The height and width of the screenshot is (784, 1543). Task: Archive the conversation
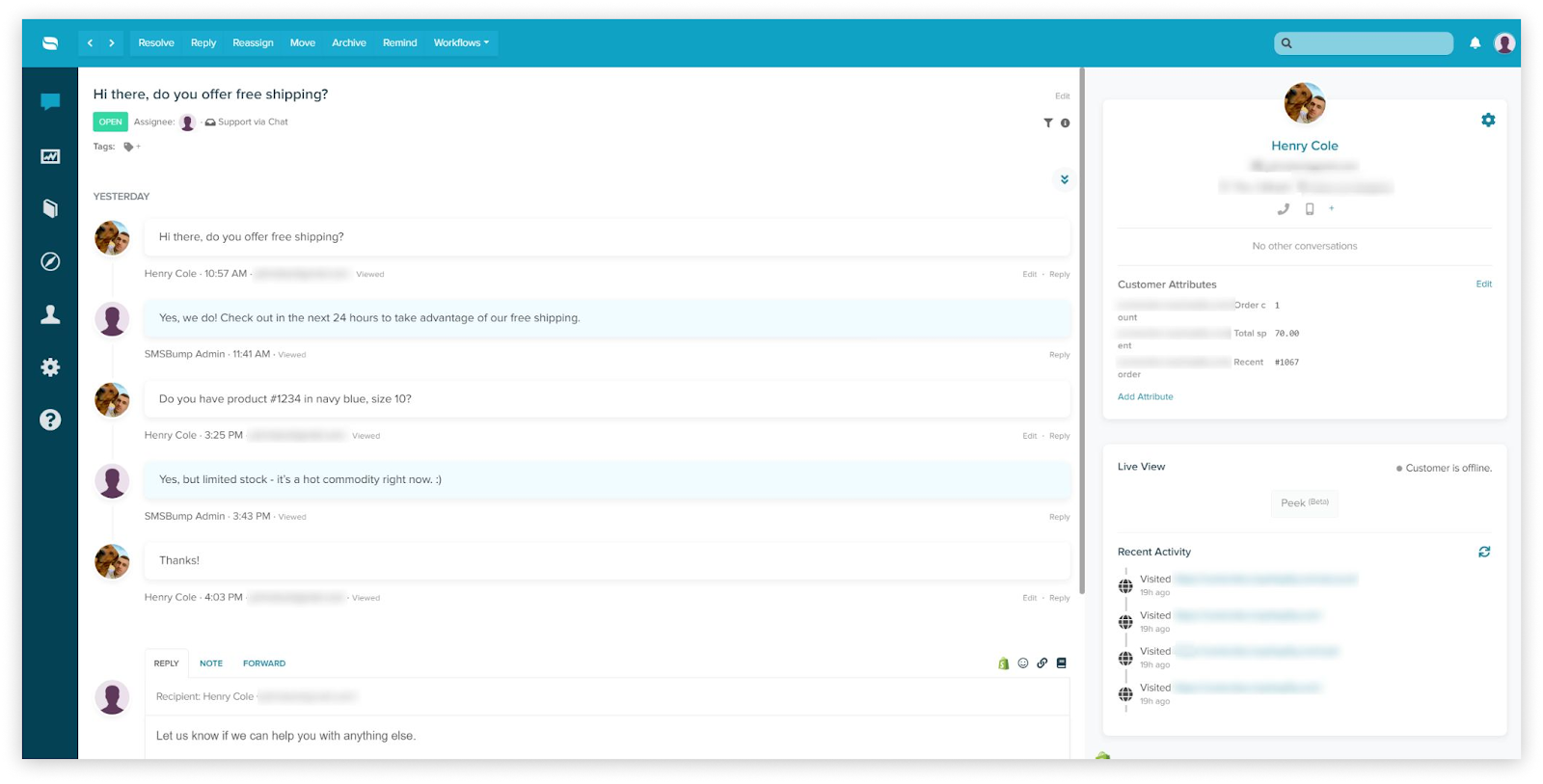coord(349,42)
